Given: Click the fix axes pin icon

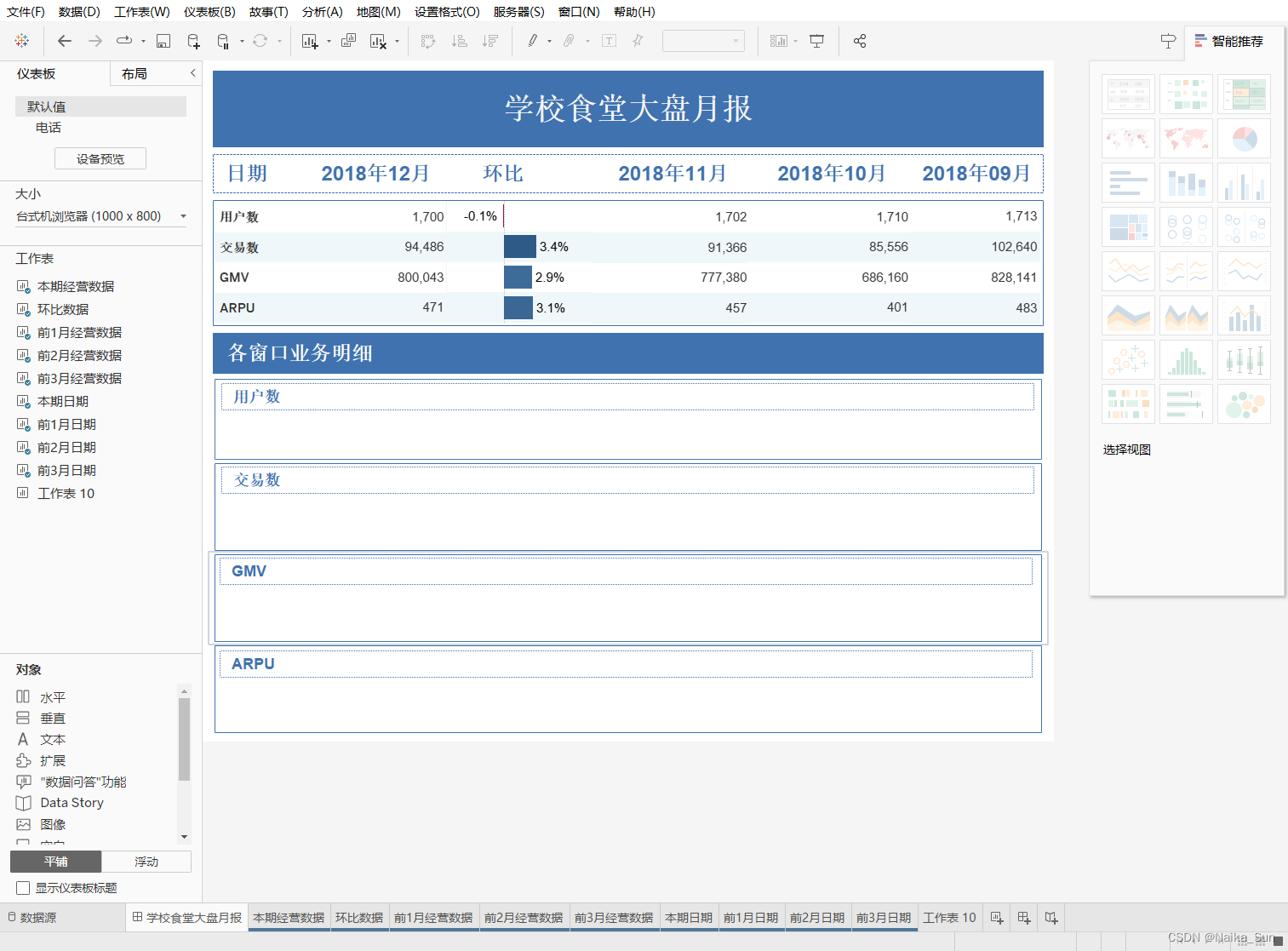Looking at the screenshot, I should click(638, 41).
